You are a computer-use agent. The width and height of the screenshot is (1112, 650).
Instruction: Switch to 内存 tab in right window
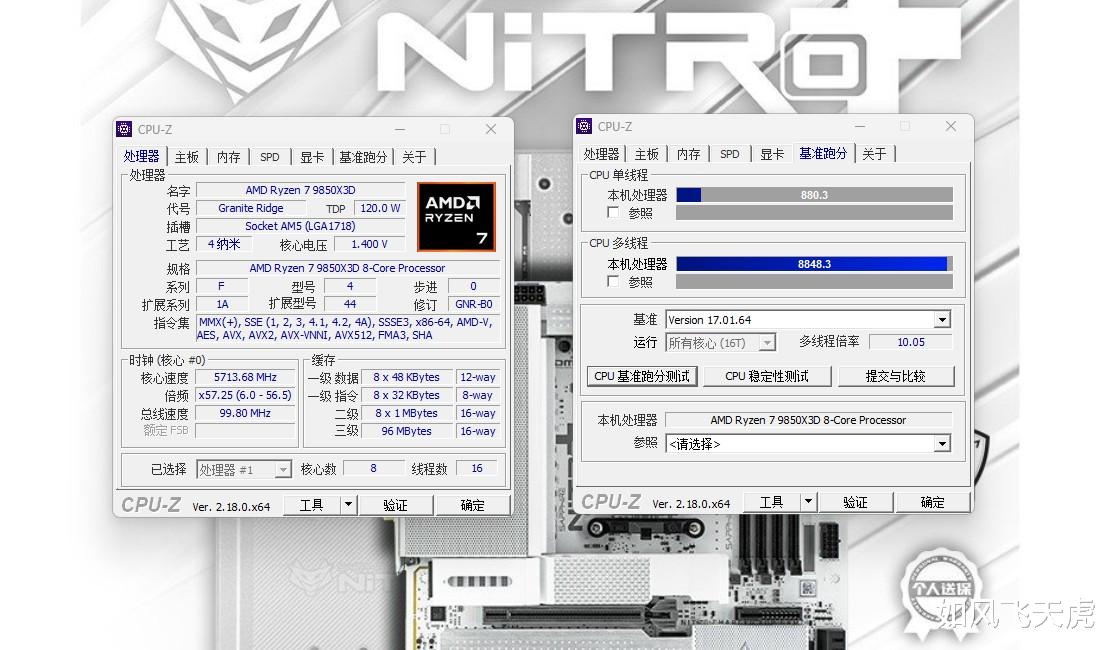point(688,154)
